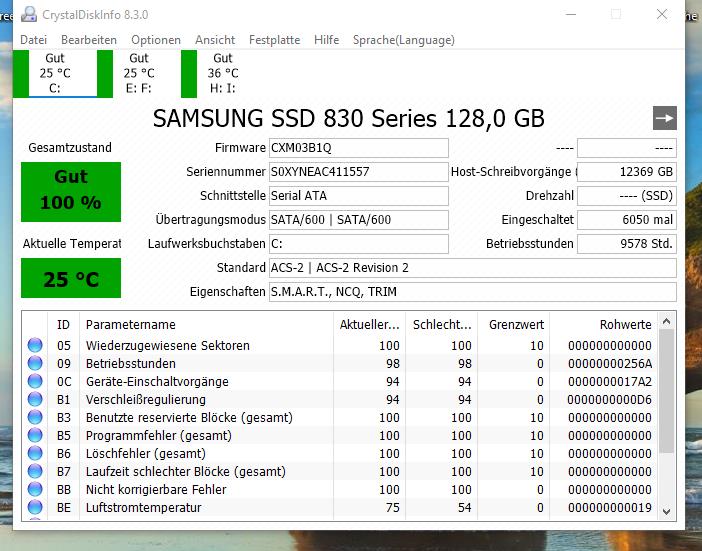This screenshot has height=551, width=702.
Task: Open the Datei menu
Action: pos(33,40)
